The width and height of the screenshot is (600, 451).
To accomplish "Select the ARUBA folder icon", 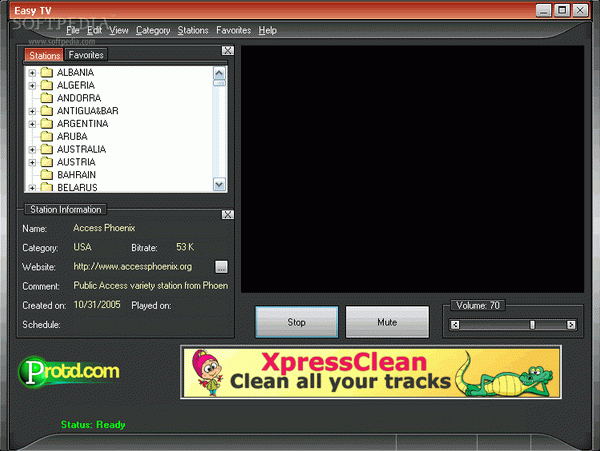I will (x=47, y=136).
